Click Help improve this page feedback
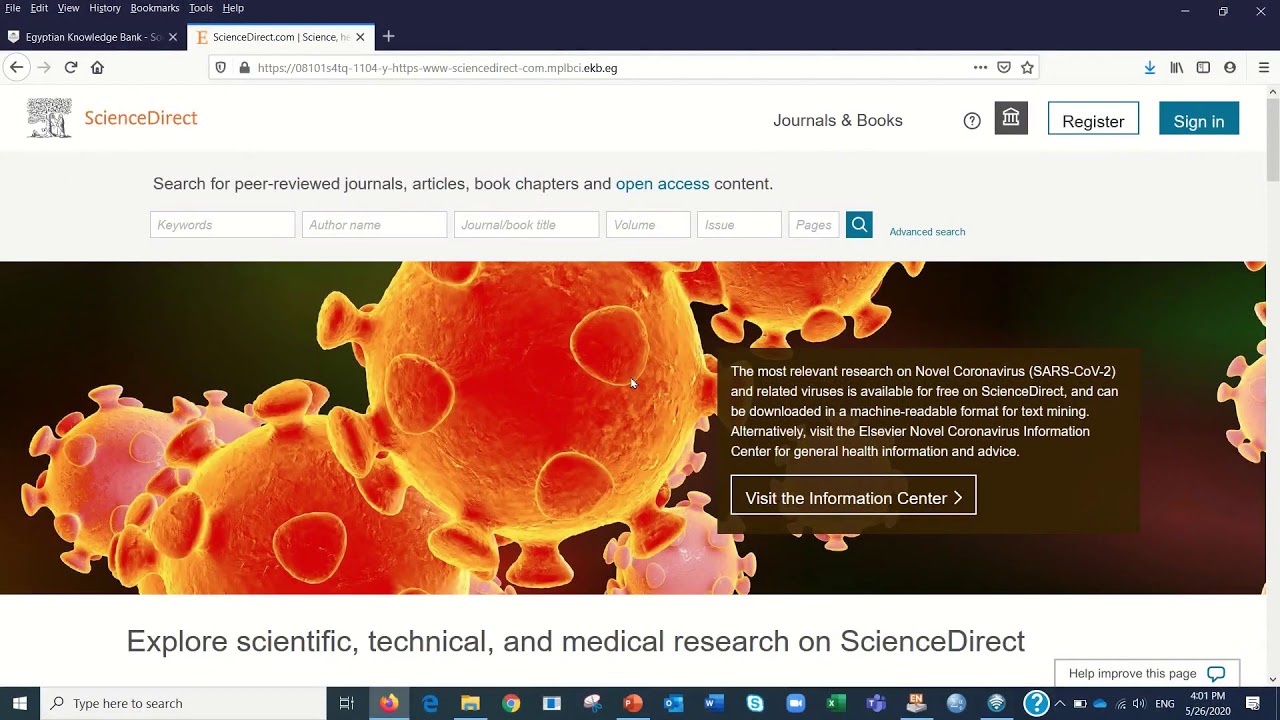The width and height of the screenshot is (1280, 720). coord(1147,673)
